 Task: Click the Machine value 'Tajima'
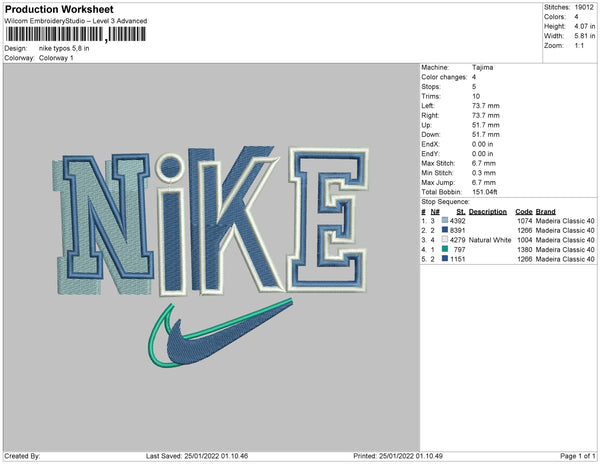(482, 67)
